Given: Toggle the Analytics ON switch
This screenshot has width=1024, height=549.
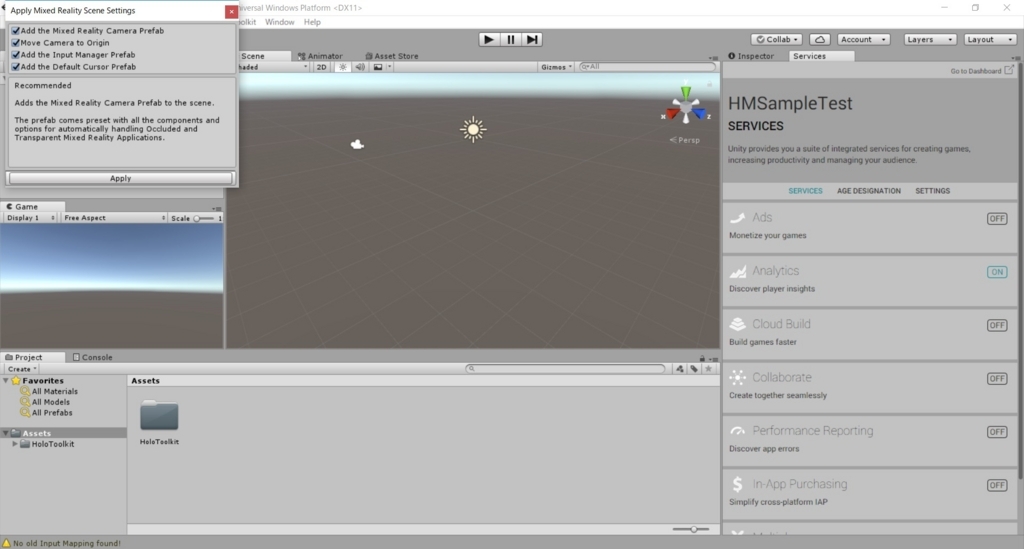Looking at the screenshot, I should [997, 272].
